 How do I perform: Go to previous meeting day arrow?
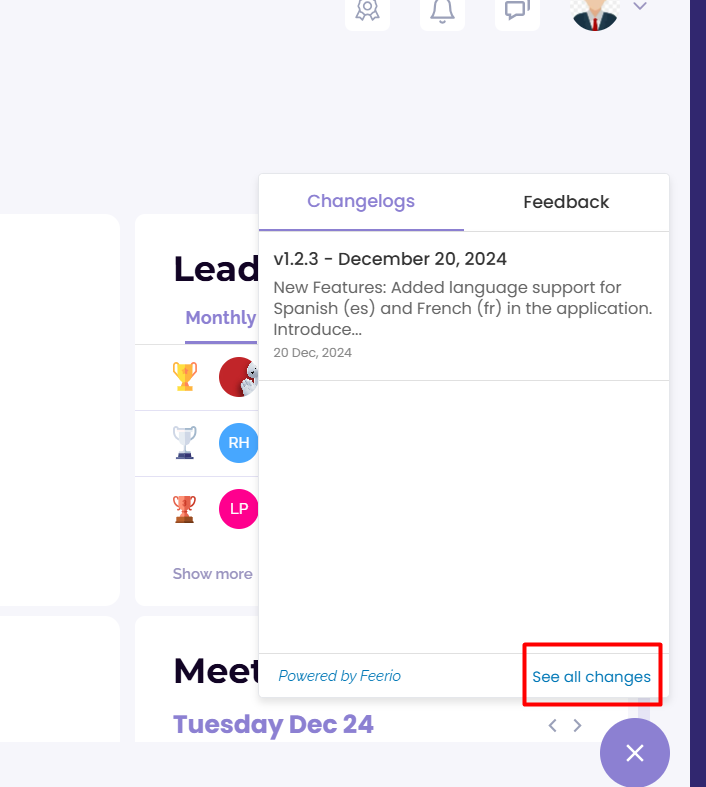(x=552, y=725)
